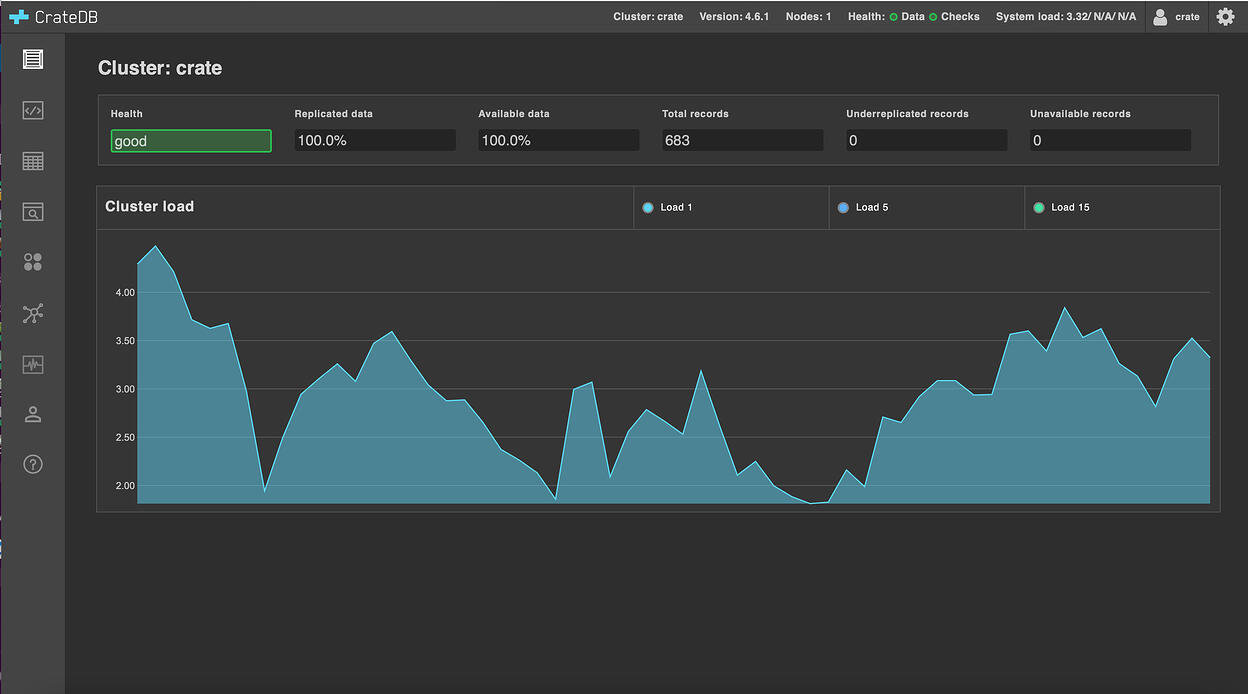Open the Monitoring icon
The height and width of the screenshot is (694, 1248).
pyautogui.click(x=33, y=364)
